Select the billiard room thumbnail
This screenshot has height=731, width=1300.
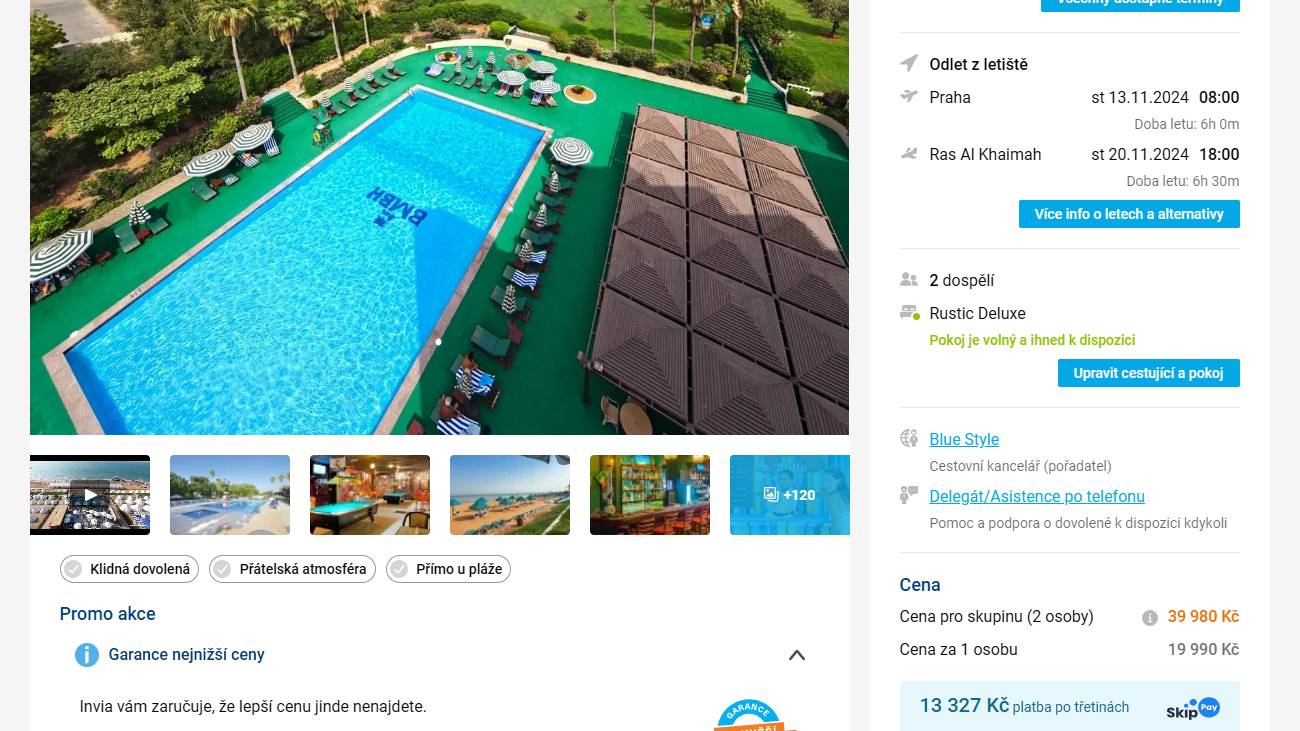(x=370, y=495)
